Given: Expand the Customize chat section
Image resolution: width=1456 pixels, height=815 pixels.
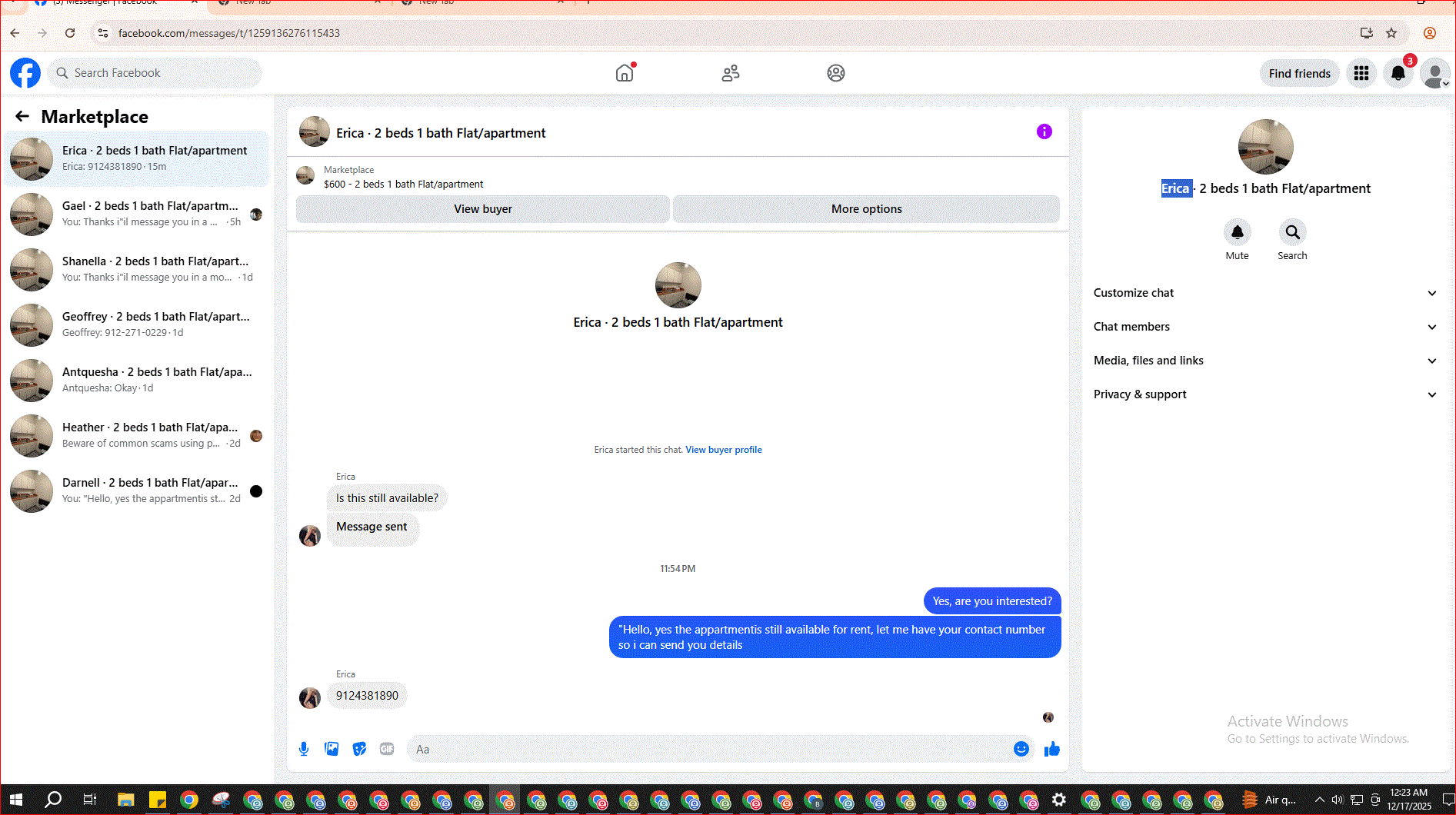Looking at the screenshot, I should (1265, 293).
